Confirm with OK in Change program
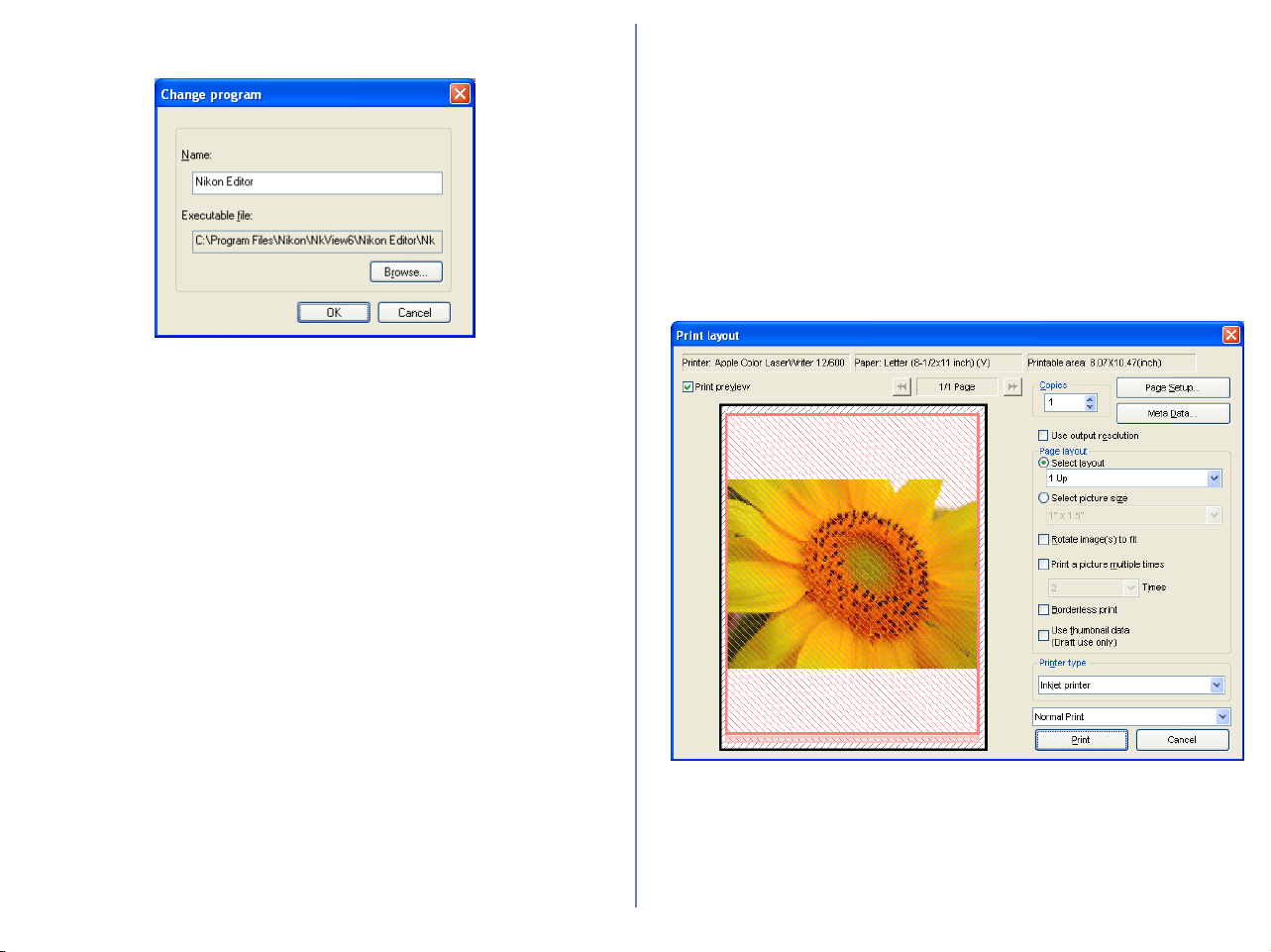 334,313
